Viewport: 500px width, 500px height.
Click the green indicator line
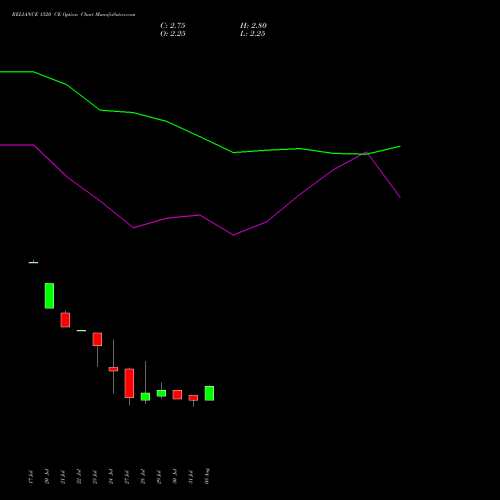coord(200,137)
